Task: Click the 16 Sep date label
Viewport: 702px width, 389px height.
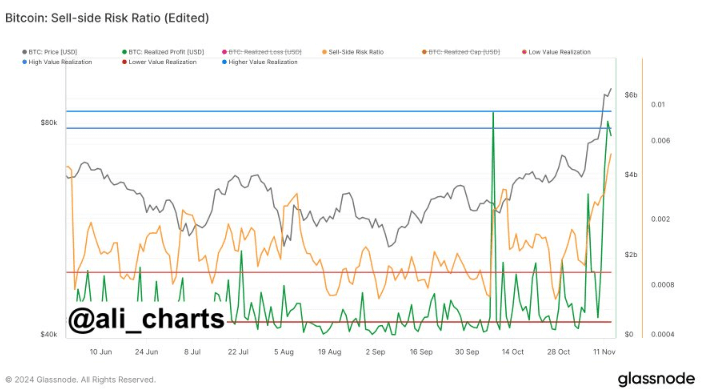Action: (x=421, y=352)
